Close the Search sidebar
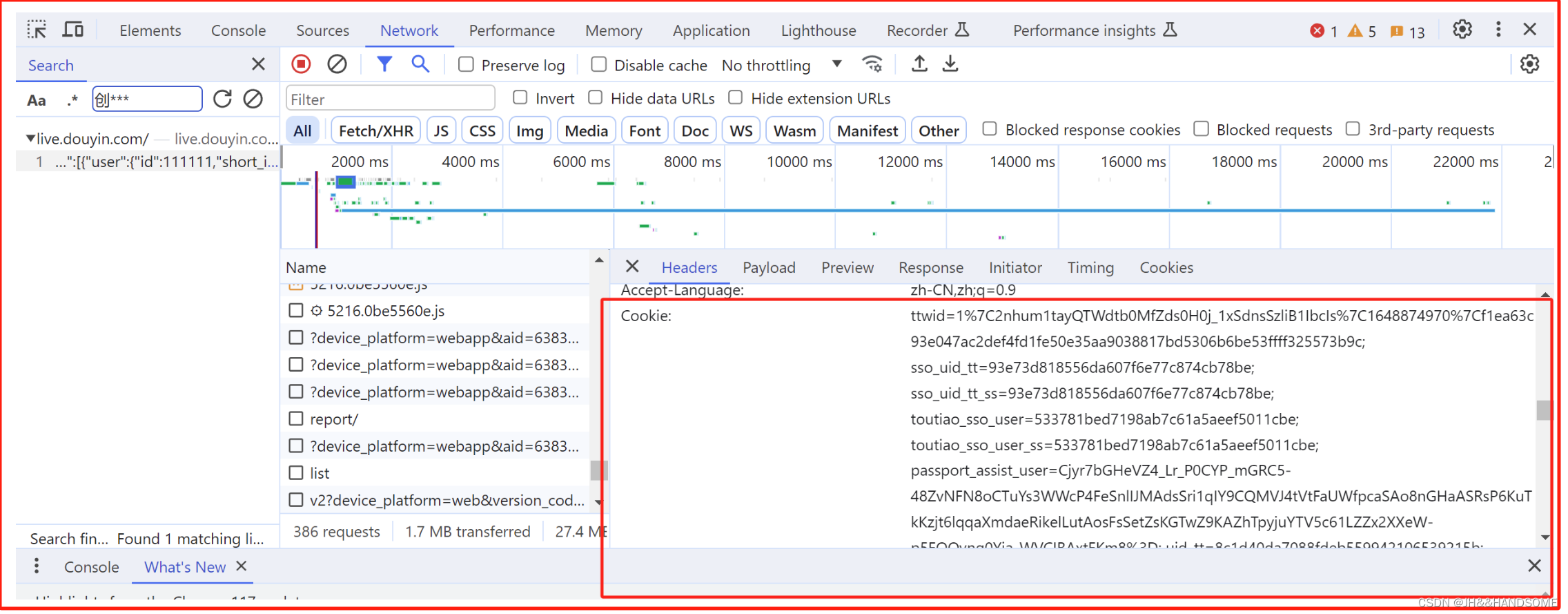Image resolution: width=1568 pixels, height=614 pixels. coord(258,64)
